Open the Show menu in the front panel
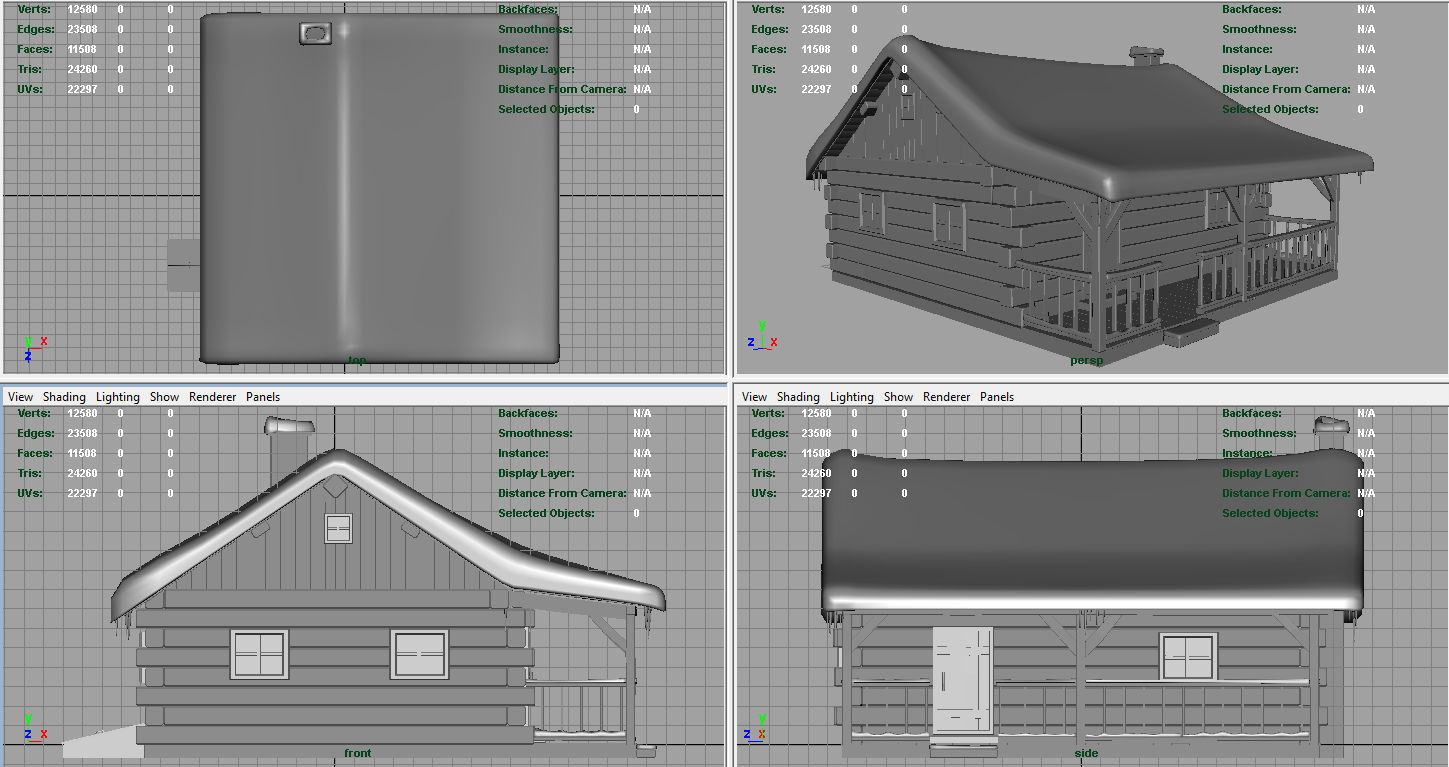This screenshot has width=1449, height=767. pos(165,397)
